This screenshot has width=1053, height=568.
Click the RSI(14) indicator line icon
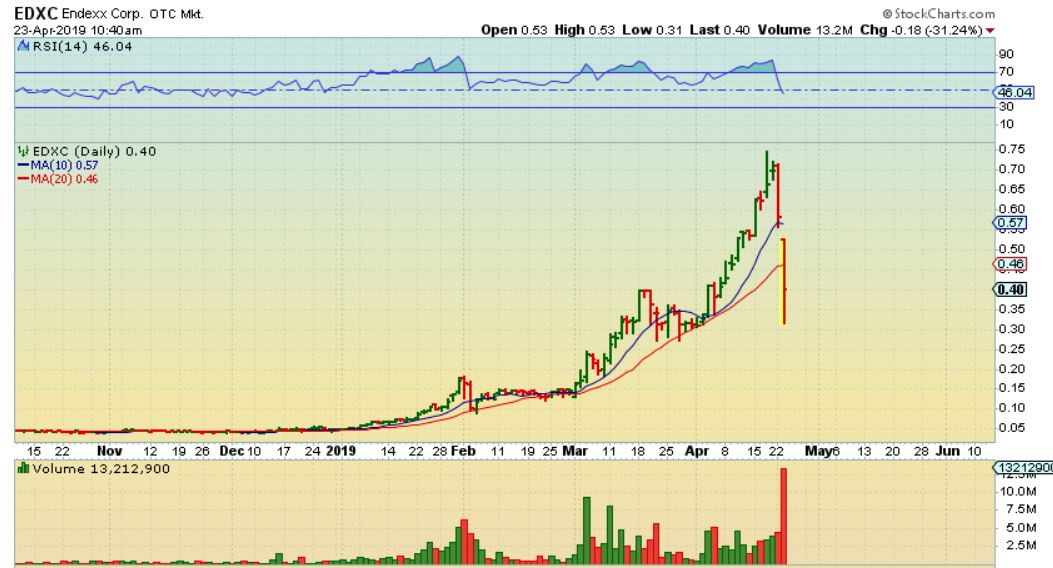coord(24,46)
